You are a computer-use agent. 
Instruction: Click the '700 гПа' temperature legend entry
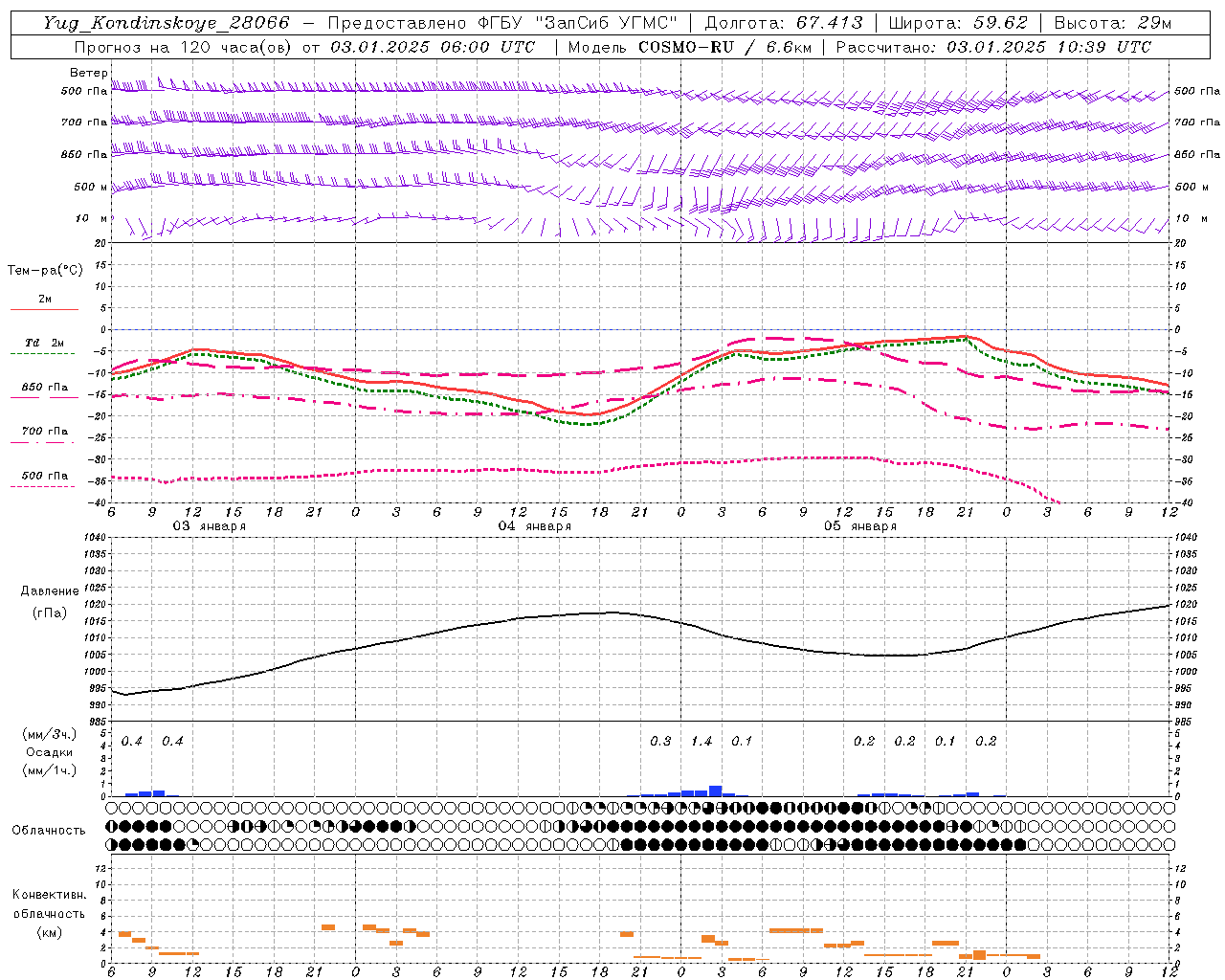click(x=45, y=432)
